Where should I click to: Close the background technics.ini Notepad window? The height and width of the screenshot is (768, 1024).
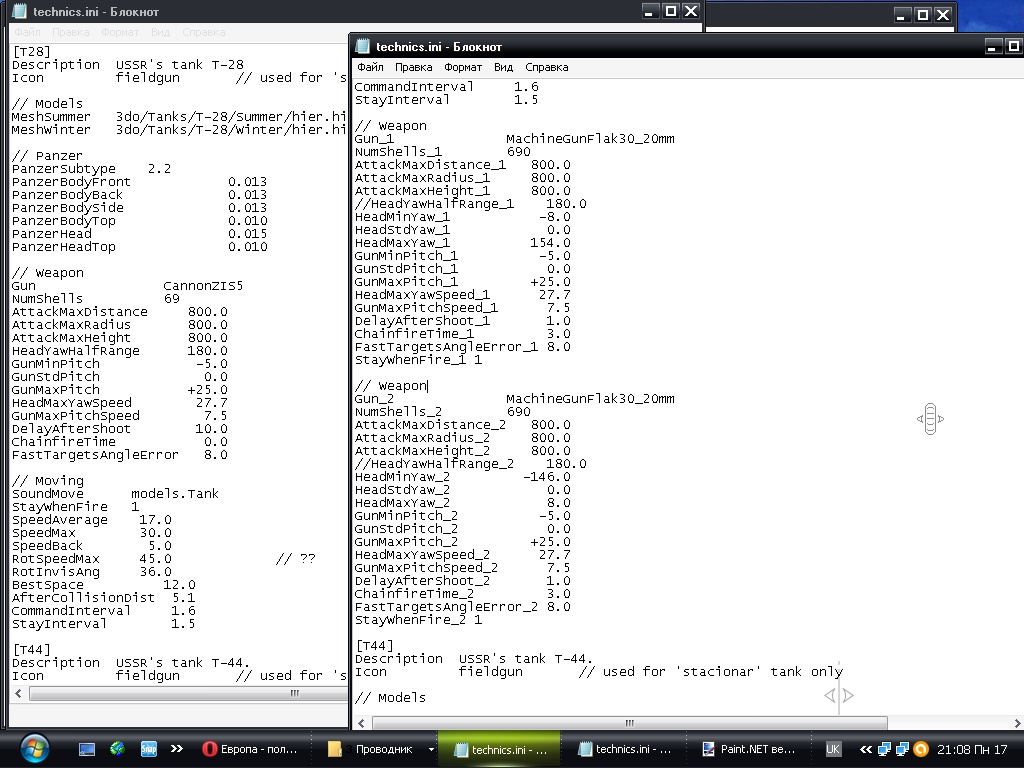691,11
